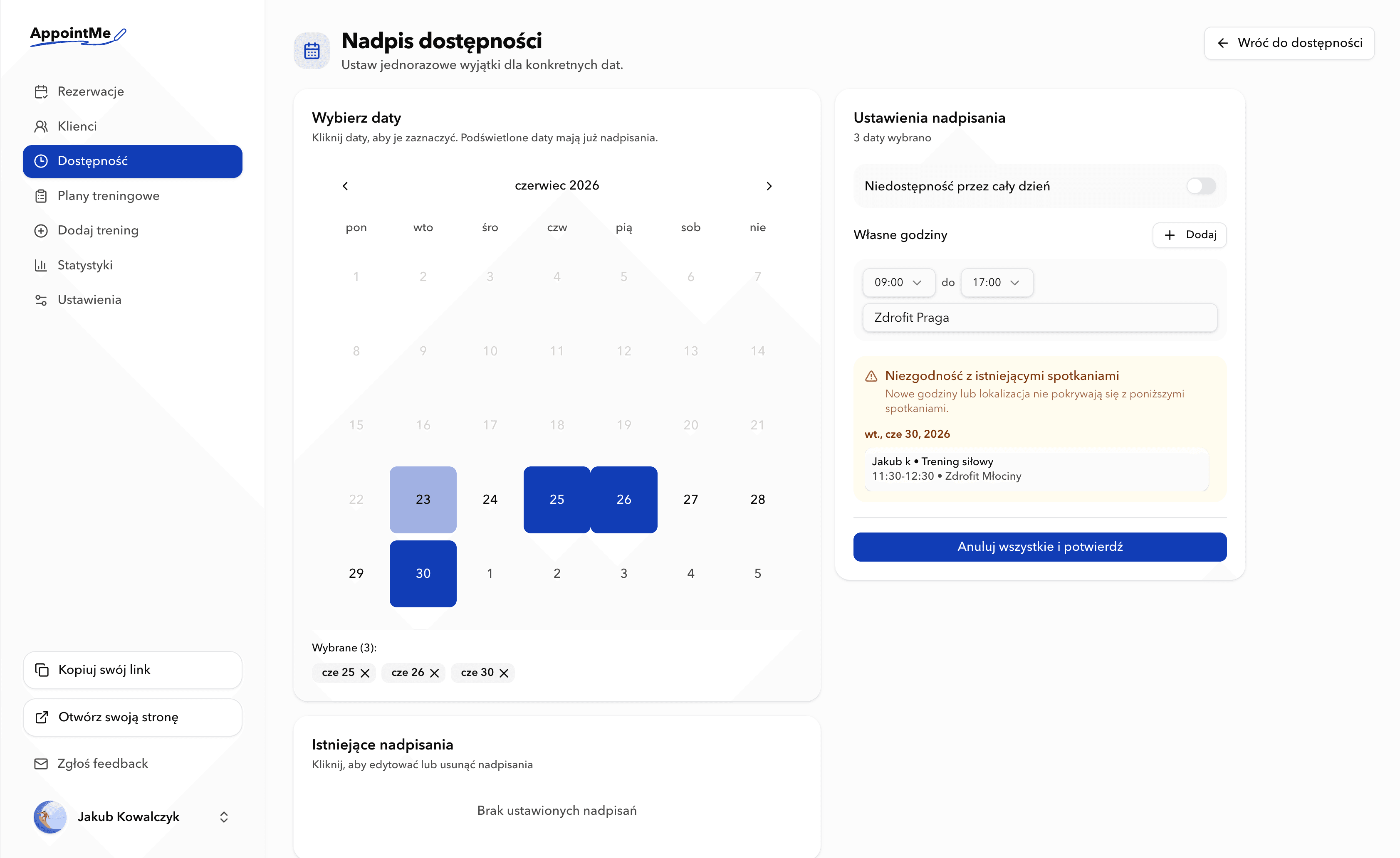Open the 17:00 end time dropdown
Viewport: 1400px width, 858px height.
(x=997, y=282)
